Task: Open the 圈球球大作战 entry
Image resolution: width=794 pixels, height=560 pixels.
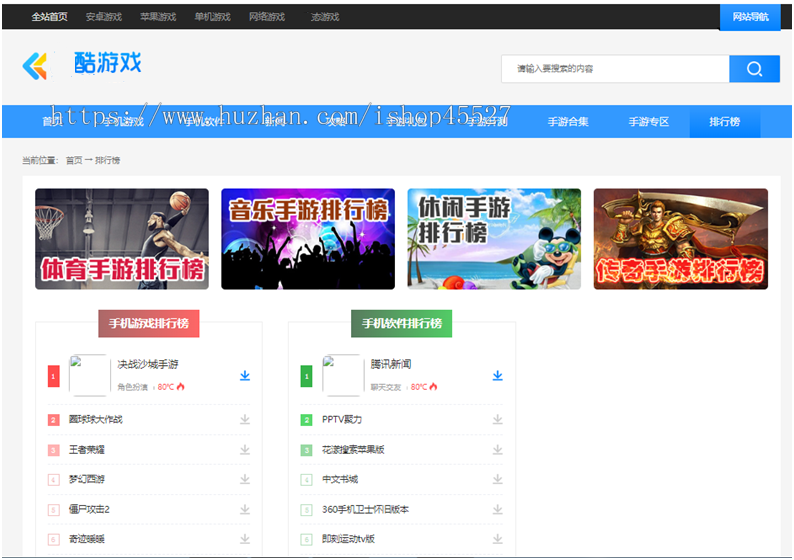Action: [x=96, y=420]
